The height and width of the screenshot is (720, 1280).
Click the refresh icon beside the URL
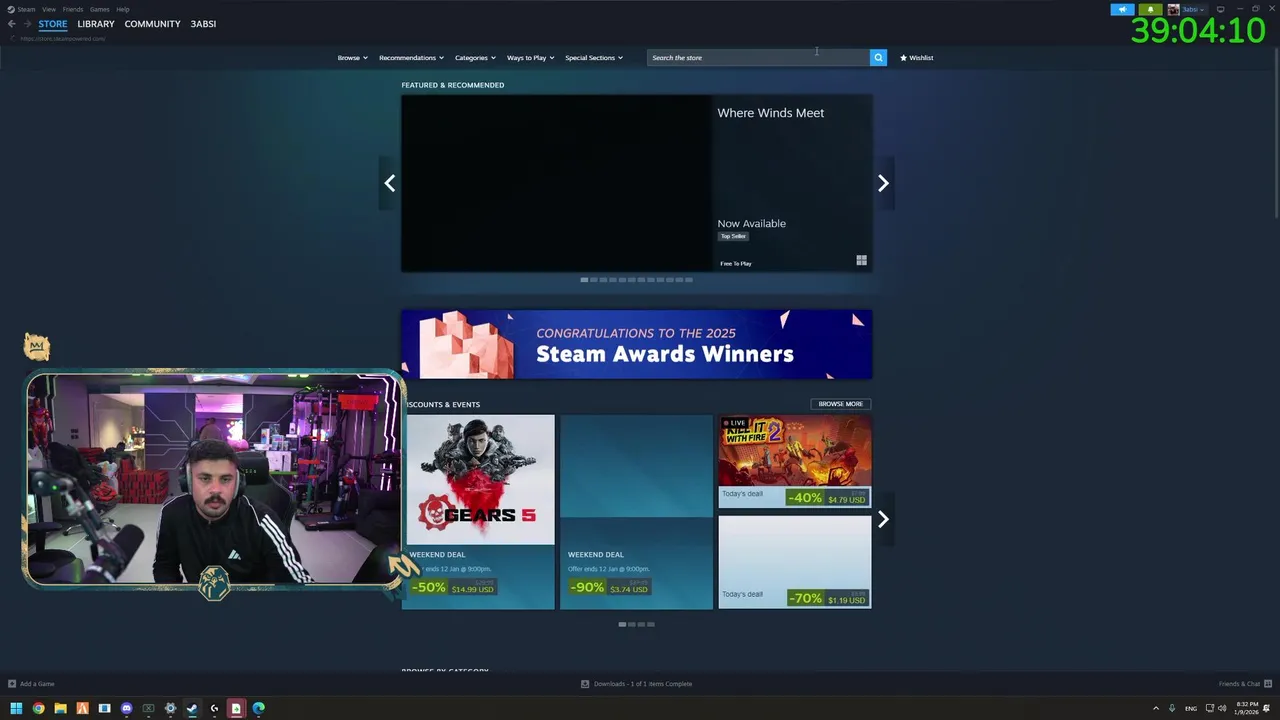[x=12, y=39]
